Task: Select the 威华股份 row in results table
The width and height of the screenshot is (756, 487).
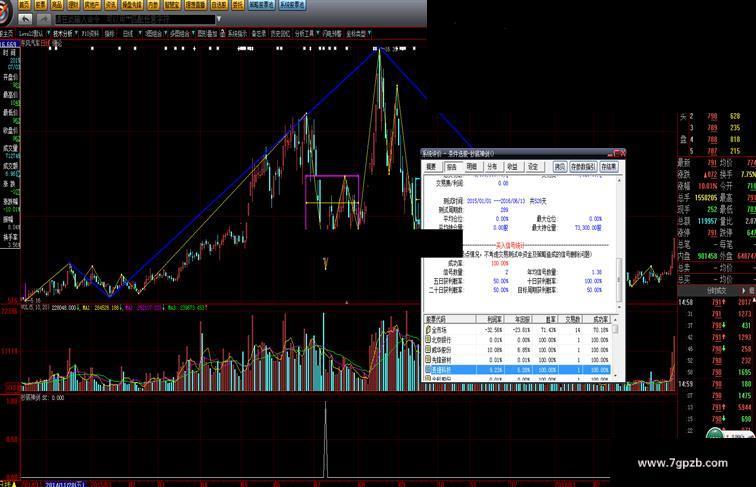Action: click(517, 350)
